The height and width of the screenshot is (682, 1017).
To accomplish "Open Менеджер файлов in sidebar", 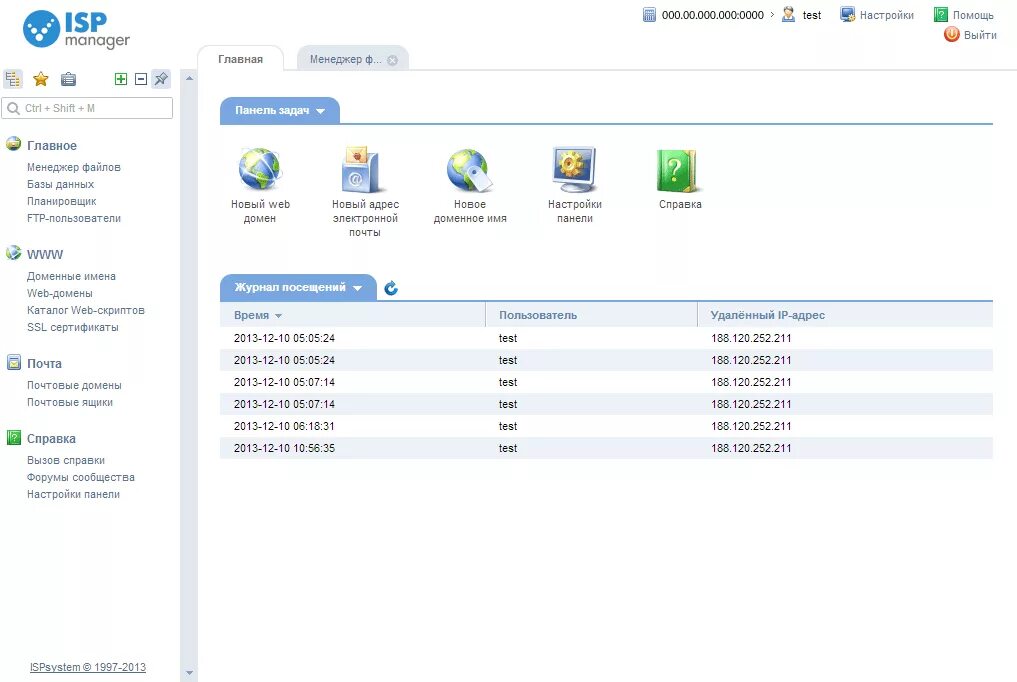I will tap(74, 167).
